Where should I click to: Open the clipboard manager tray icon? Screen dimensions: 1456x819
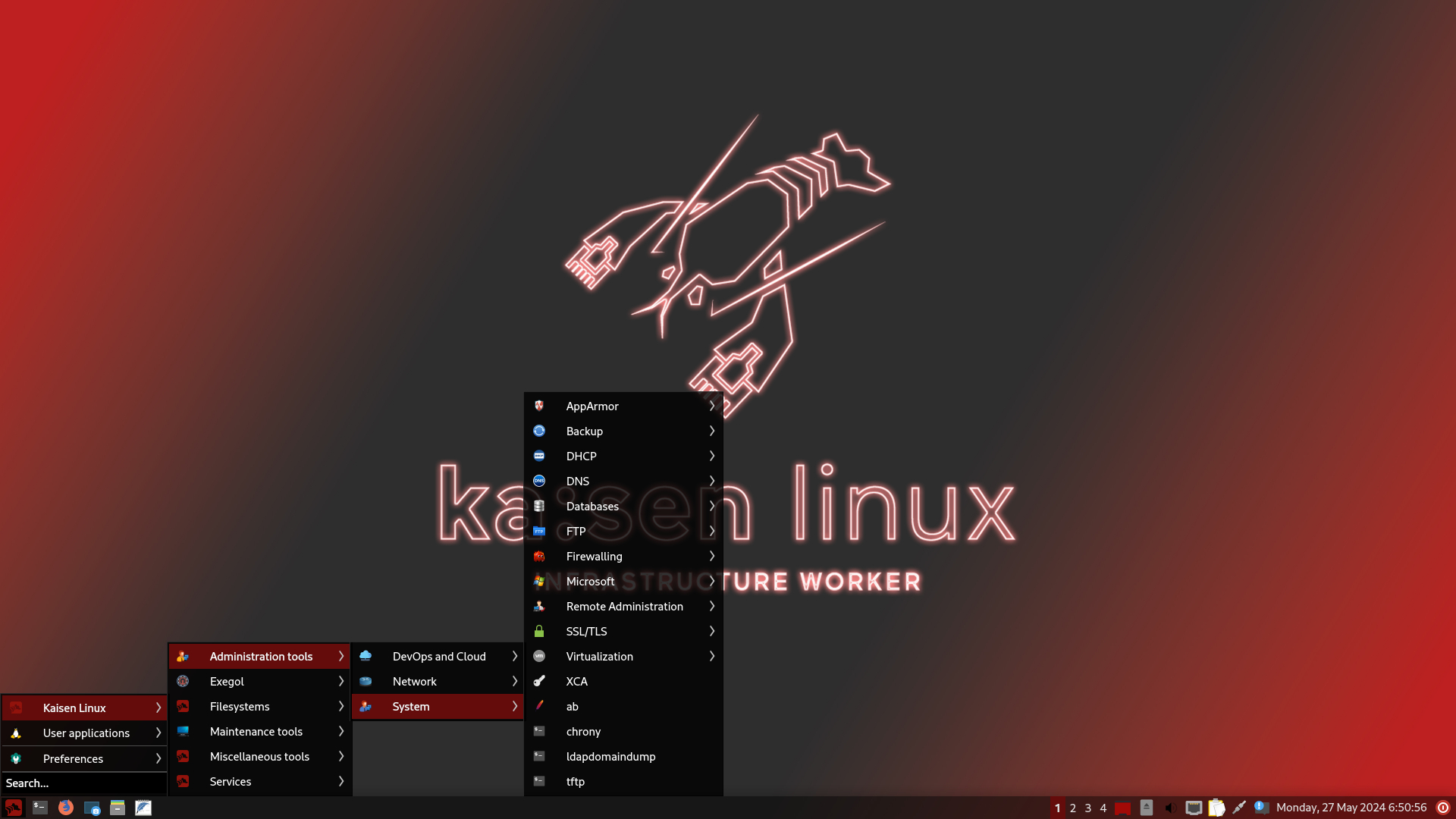[x=1216, y=808]
